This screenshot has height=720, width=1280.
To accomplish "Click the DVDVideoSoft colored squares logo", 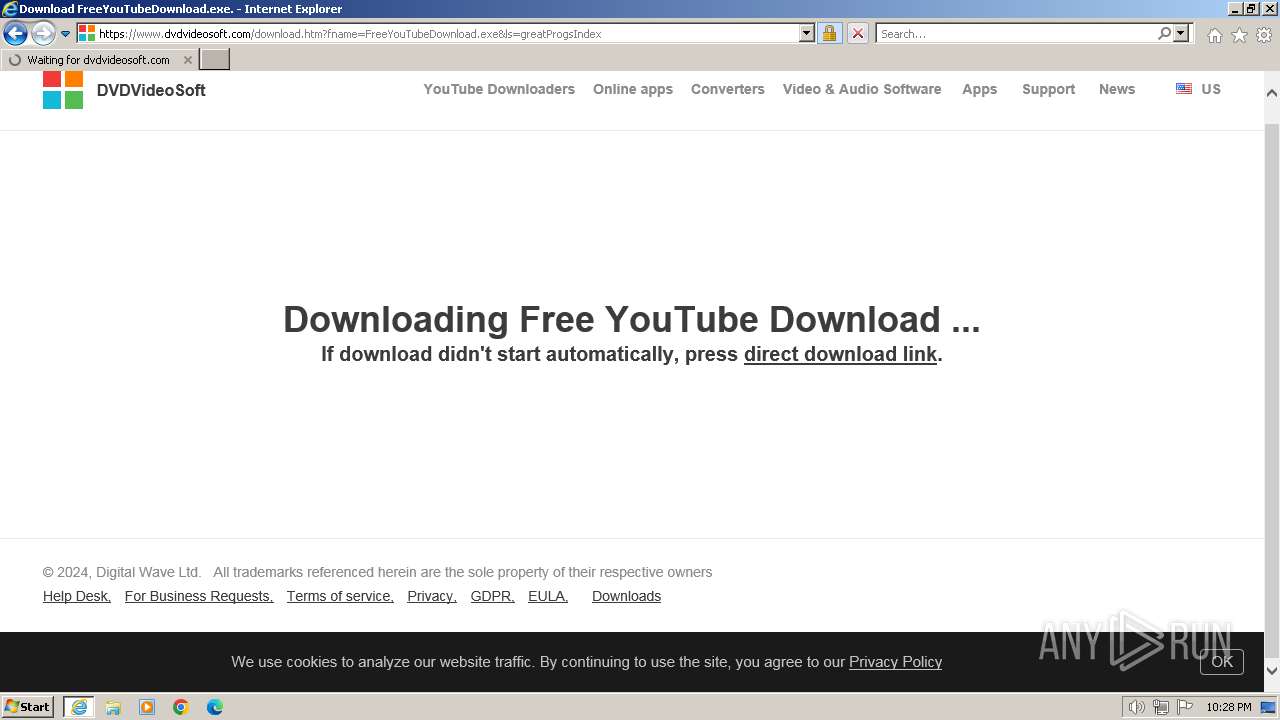I will click(x=63, y=90).
